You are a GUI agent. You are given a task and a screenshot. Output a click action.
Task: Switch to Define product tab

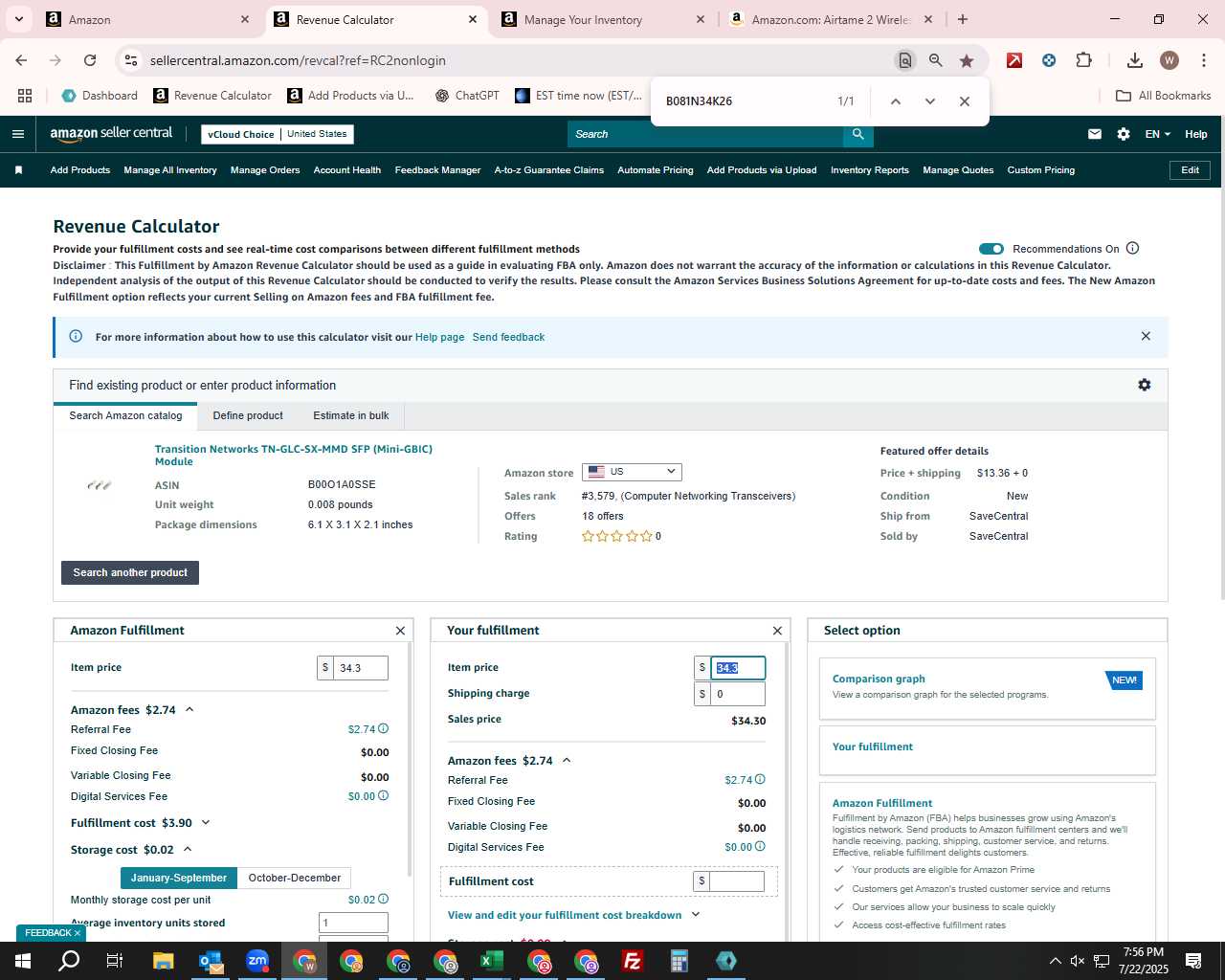[x=248, y=415]
